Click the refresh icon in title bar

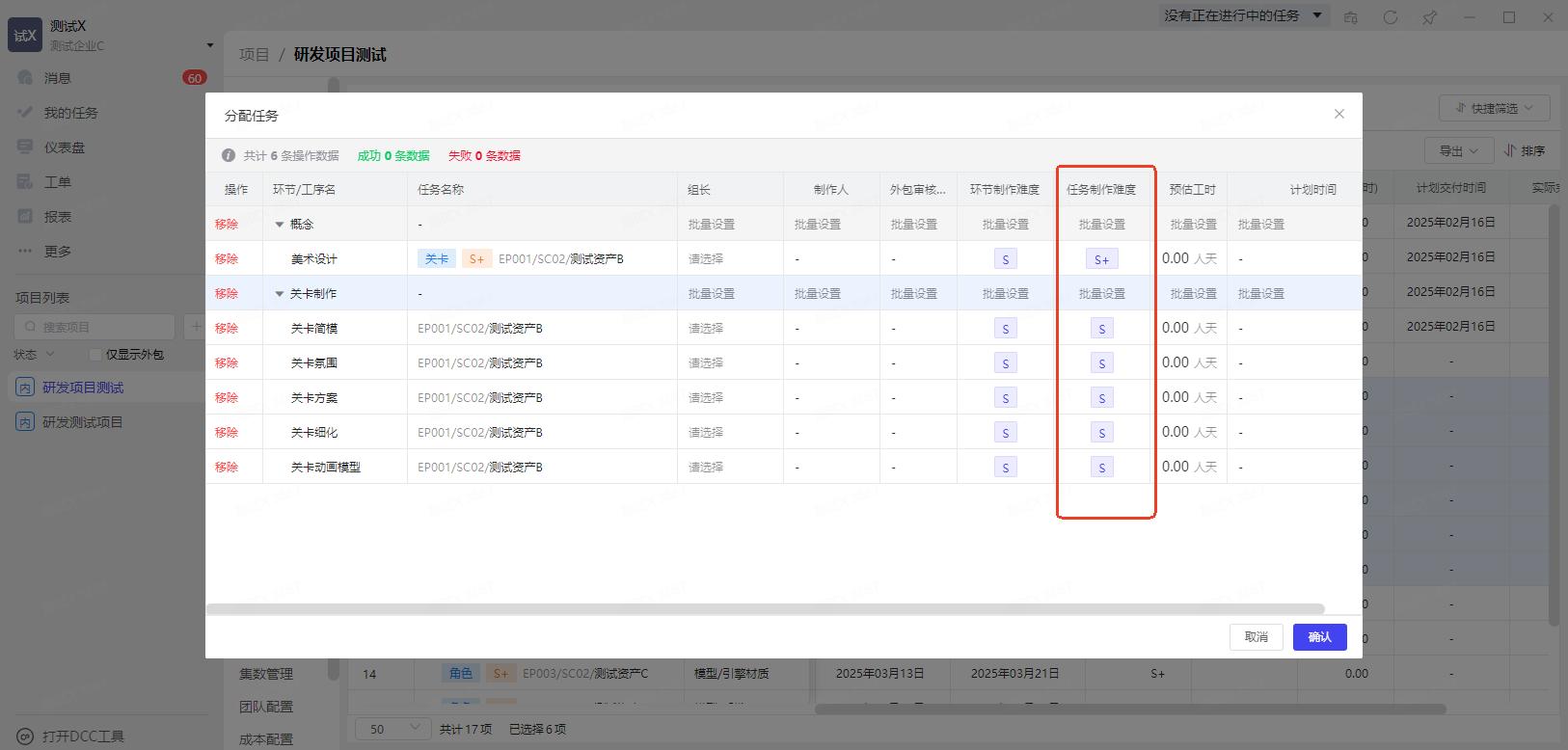point(1390,17)
